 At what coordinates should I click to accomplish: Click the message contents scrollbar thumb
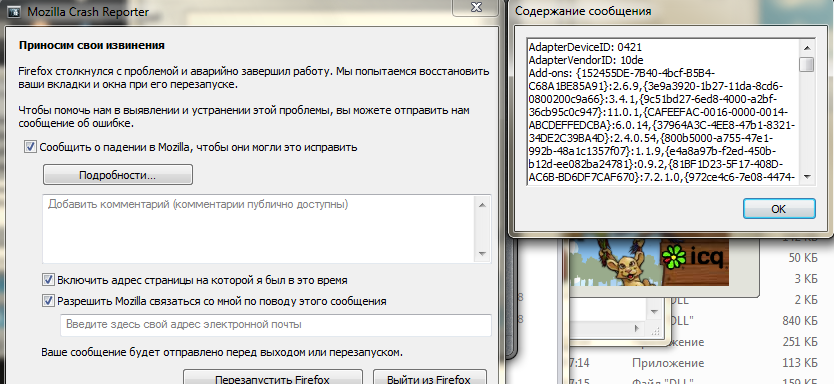tap(807, 64)
